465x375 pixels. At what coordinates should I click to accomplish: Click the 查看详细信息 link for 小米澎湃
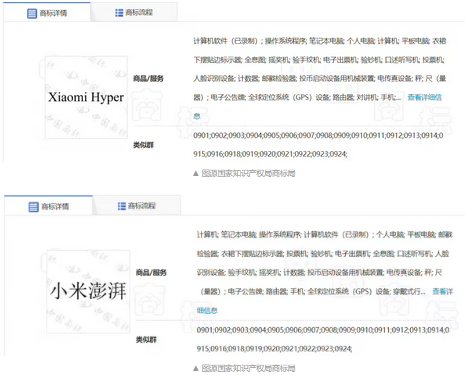pos(443,292)
